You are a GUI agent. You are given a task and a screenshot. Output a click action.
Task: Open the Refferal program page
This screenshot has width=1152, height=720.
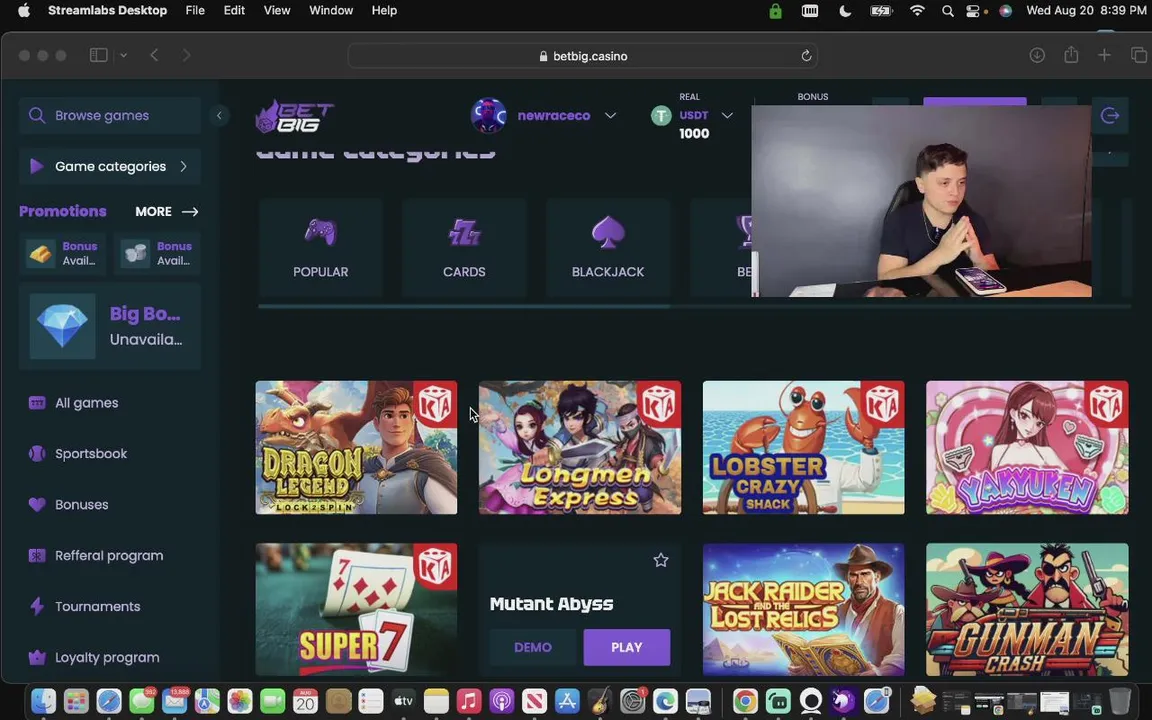click(x=96, y=555)
